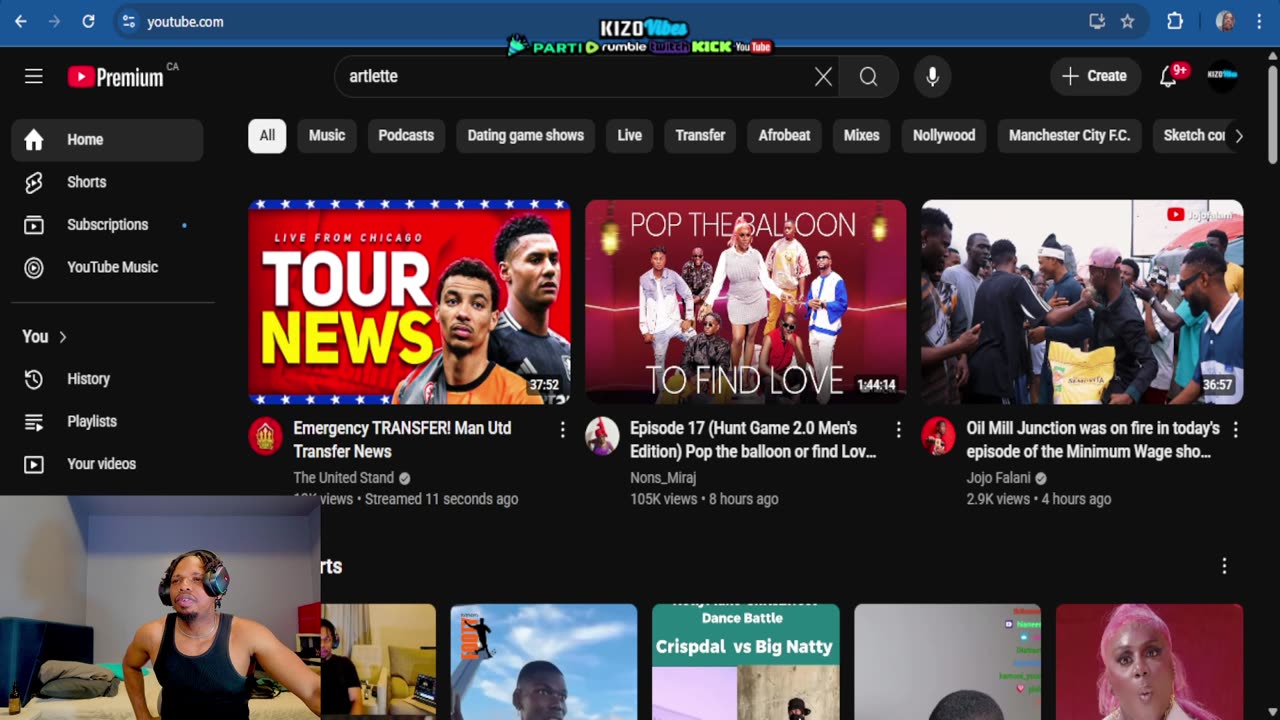Open Shorts in the sidebar

click(107, 182)
